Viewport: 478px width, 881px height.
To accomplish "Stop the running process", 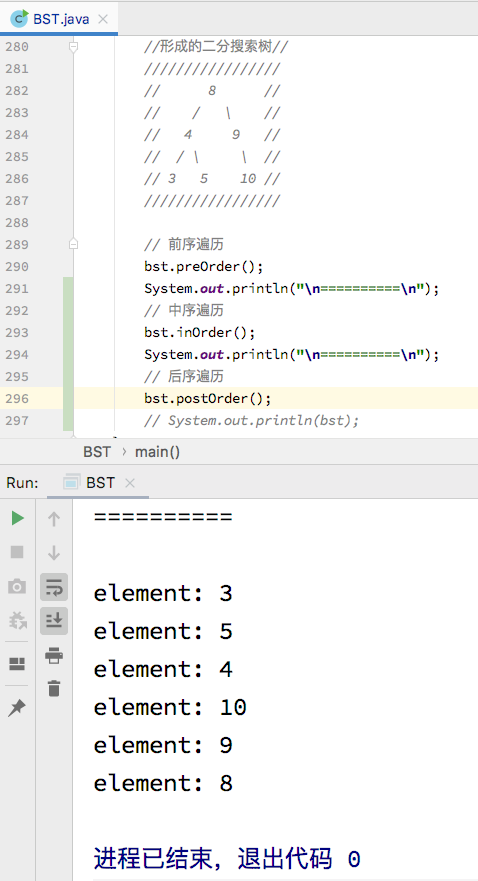I will click(x=17, y=552).
